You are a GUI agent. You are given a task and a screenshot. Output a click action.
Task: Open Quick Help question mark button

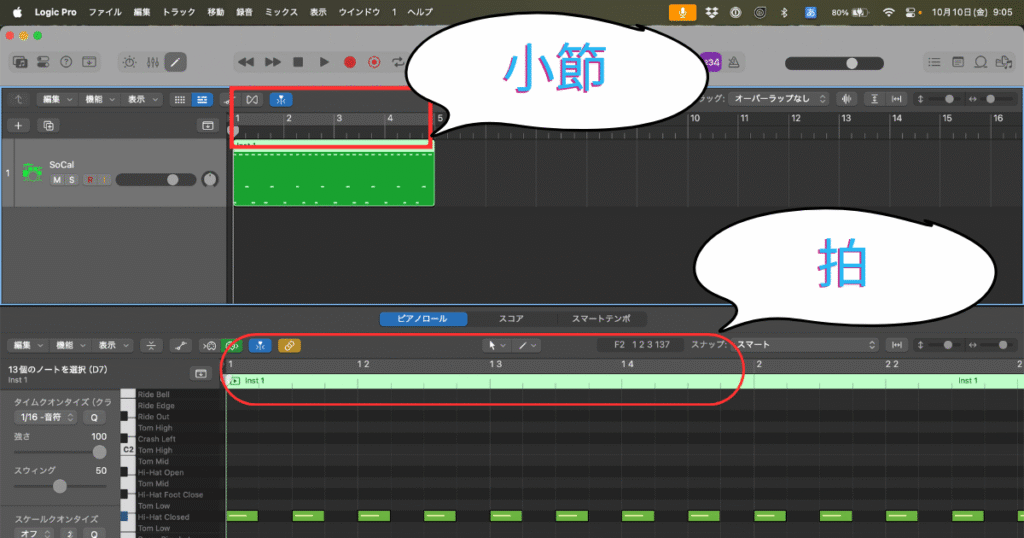[66, 62]
